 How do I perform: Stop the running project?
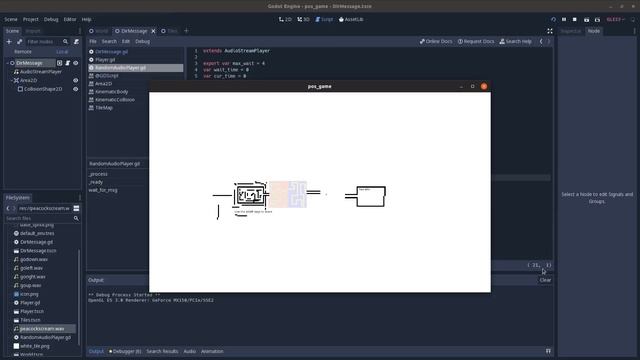pos(575,19)
